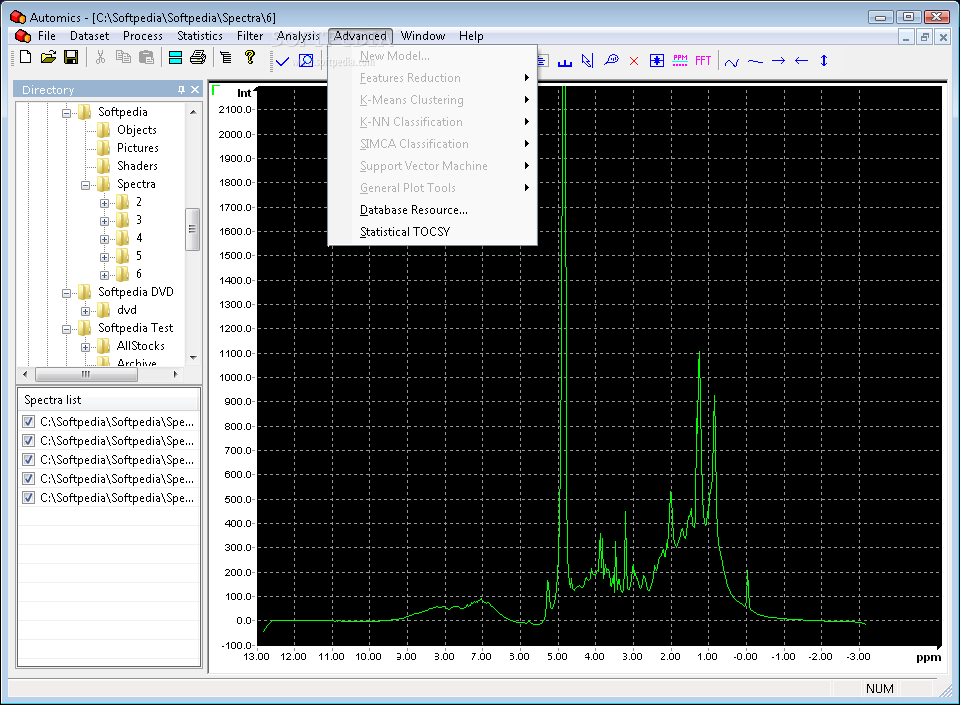This screenshot has width=960, height=705.
Task: Select the Pictures folder
Action: pos(138,148)
